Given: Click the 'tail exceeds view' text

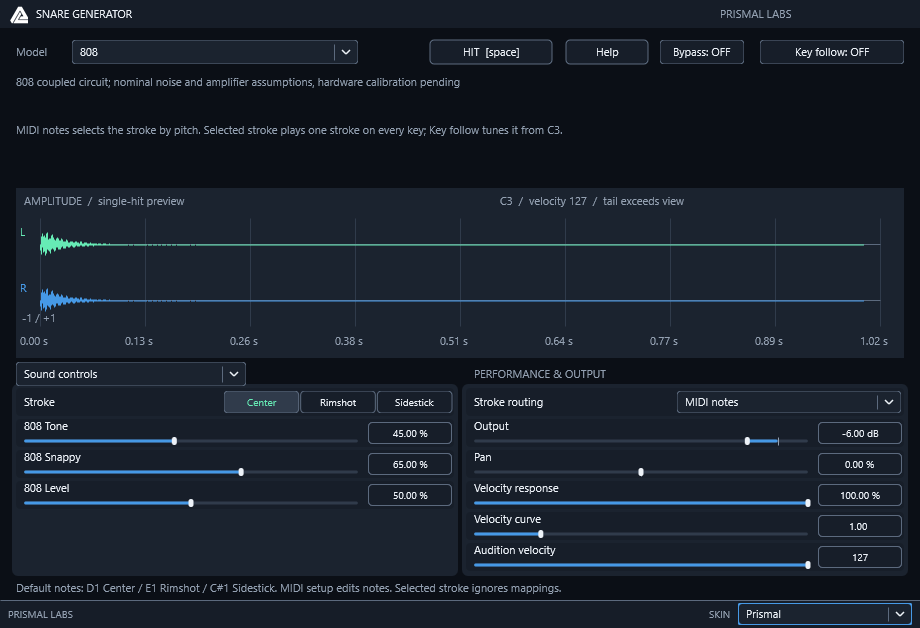Looking at the screenshot, I should [643, 201].
